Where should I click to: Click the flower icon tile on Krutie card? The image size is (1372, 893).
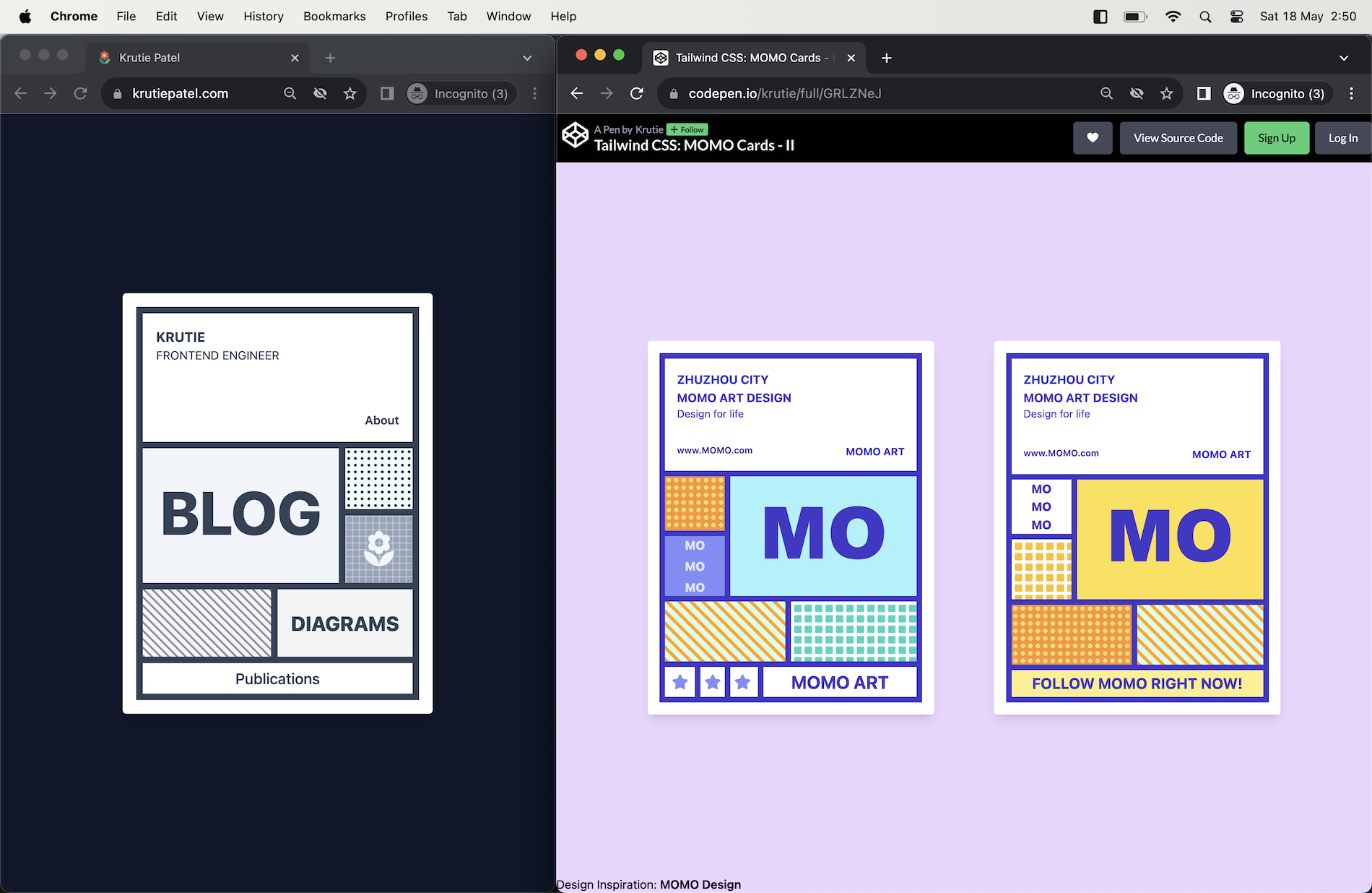coord(378,548)
